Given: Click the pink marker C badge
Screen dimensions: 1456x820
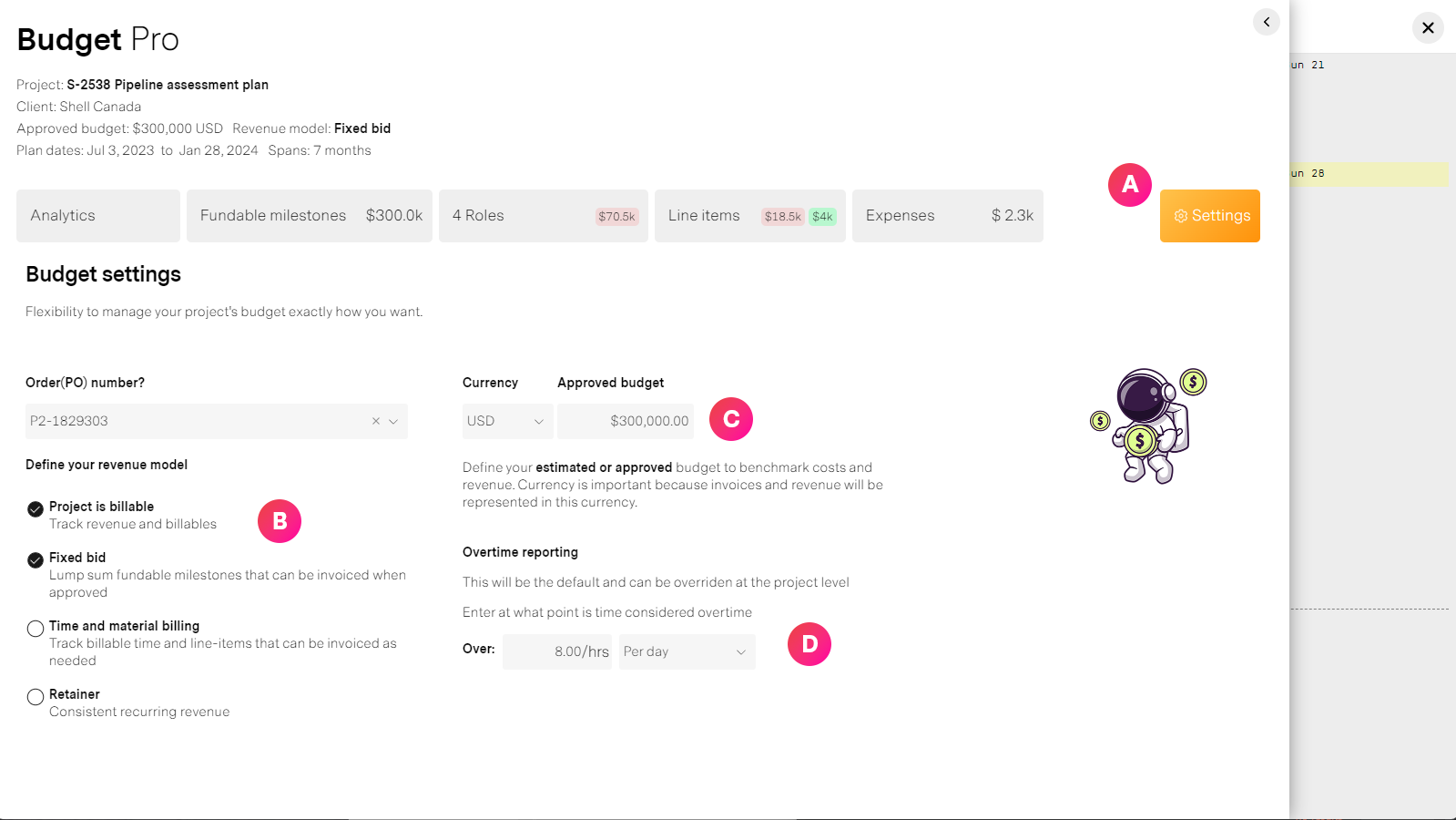Looking at the screenshot, I should click(x=730, y=419).
